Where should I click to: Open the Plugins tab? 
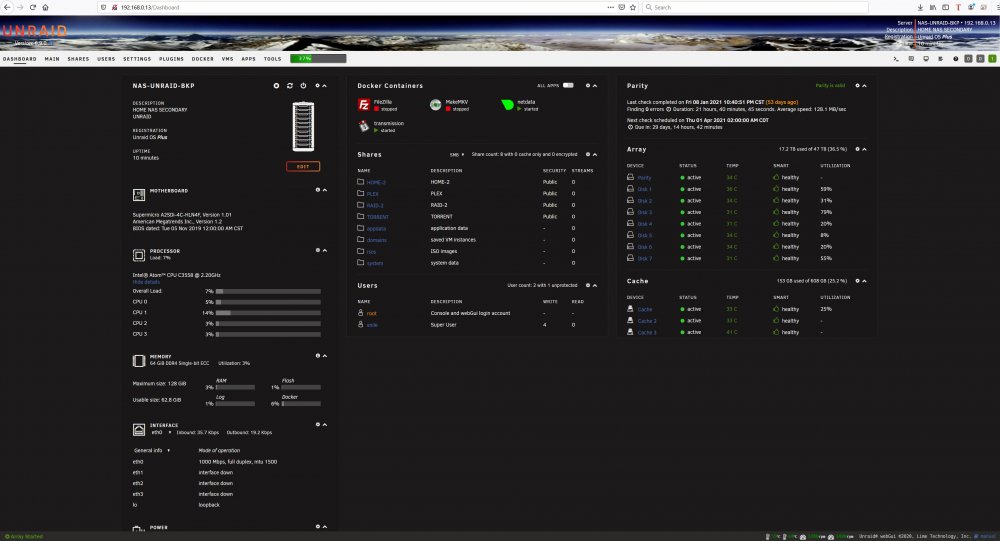[171, 59]
